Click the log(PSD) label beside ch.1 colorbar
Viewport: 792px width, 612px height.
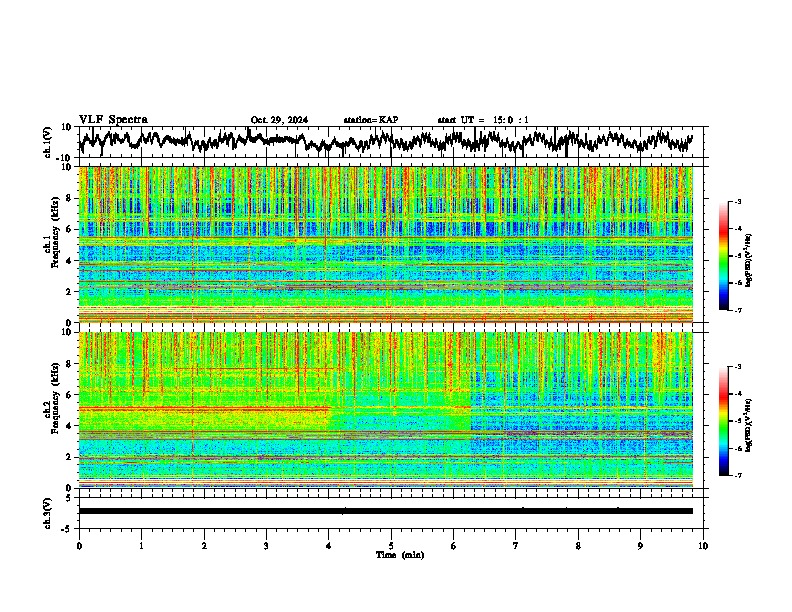coord(748,260)
